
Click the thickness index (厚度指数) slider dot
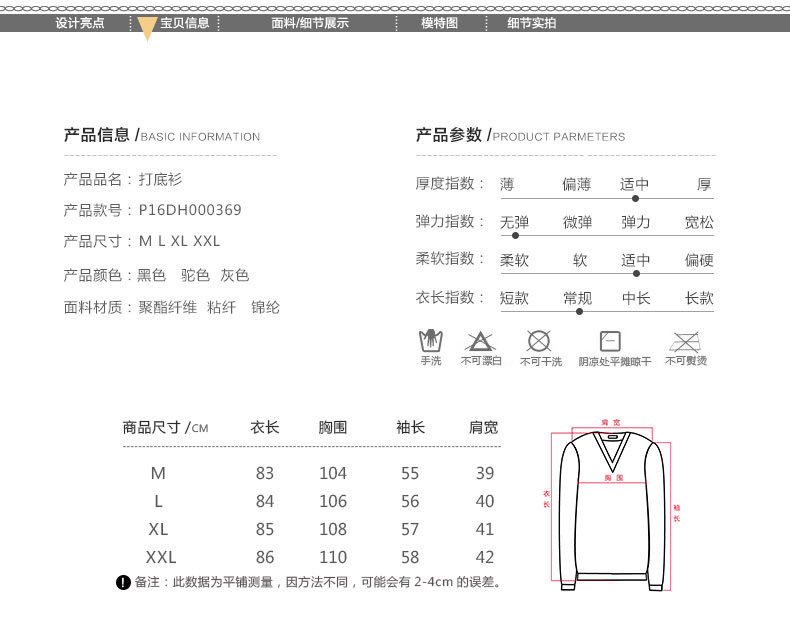635,199
